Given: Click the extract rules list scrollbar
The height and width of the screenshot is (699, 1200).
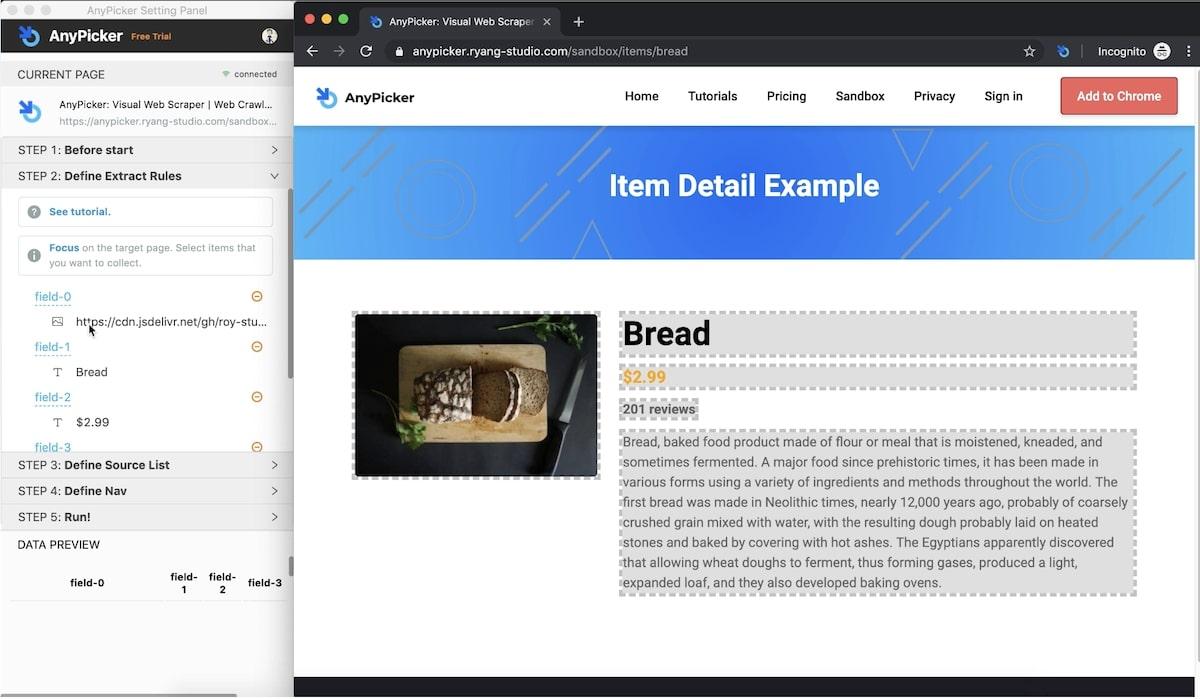Looking at the screenshot, I should [x=291, y=283].
